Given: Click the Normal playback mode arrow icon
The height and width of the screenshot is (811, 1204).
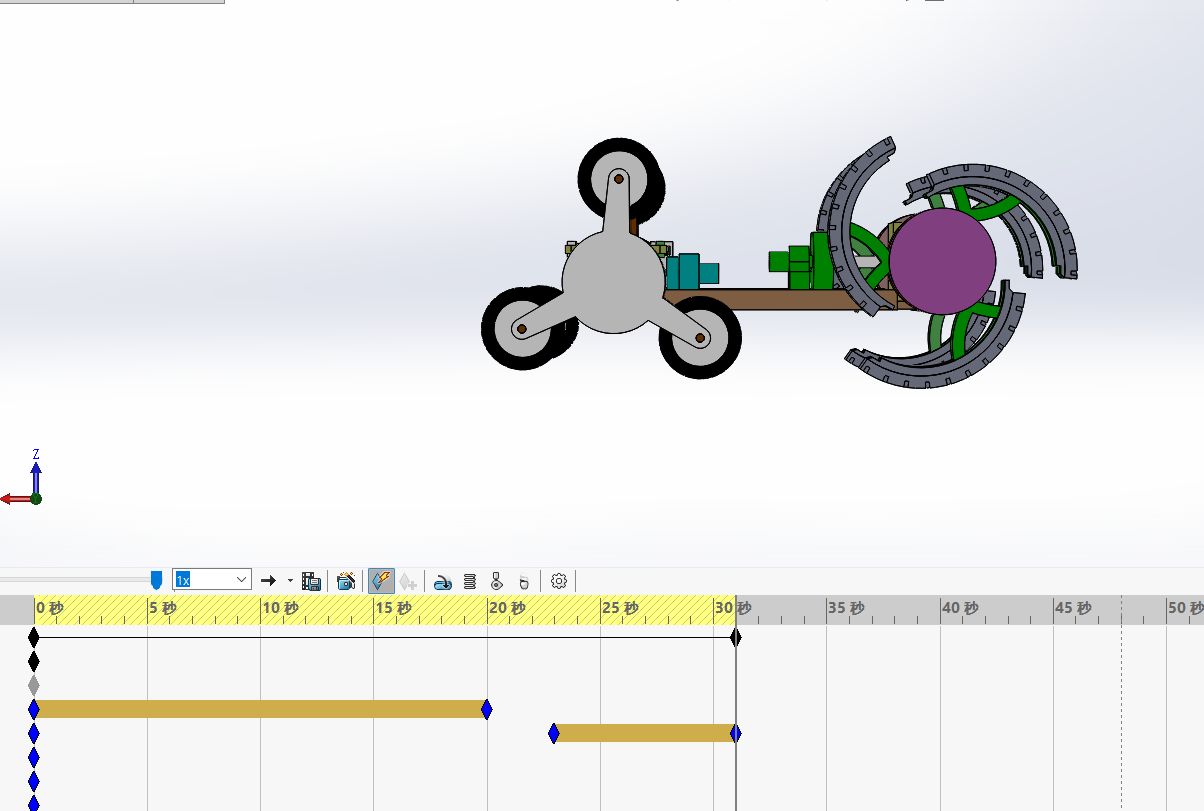Looking at the screenshot, I should [x=268, y=580].
